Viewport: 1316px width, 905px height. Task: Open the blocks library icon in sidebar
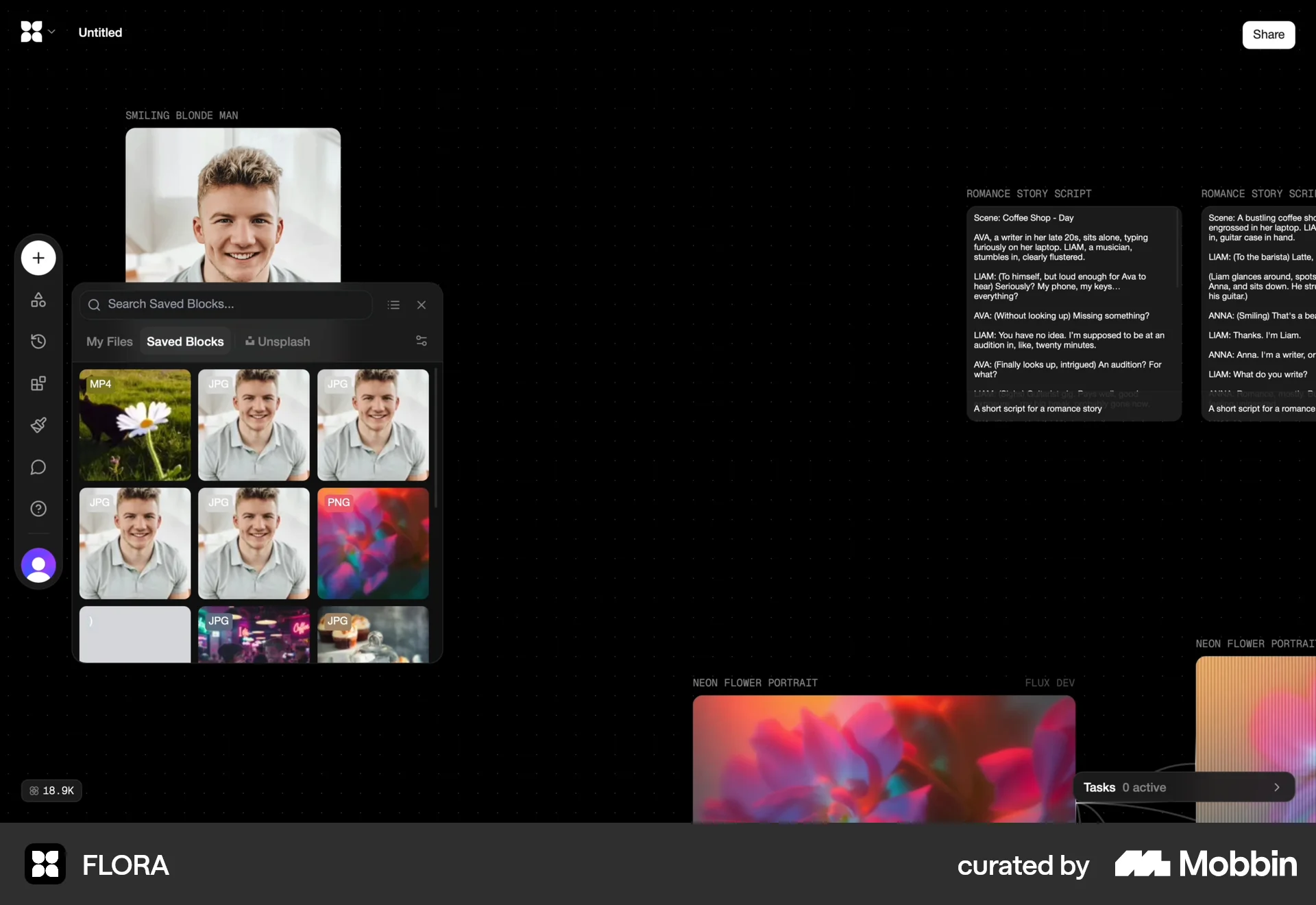point(38,383)
